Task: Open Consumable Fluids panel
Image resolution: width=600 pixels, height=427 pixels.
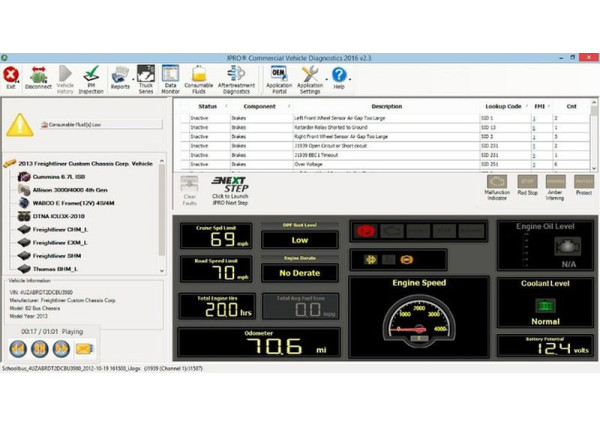Action: [x=201, y=77]
